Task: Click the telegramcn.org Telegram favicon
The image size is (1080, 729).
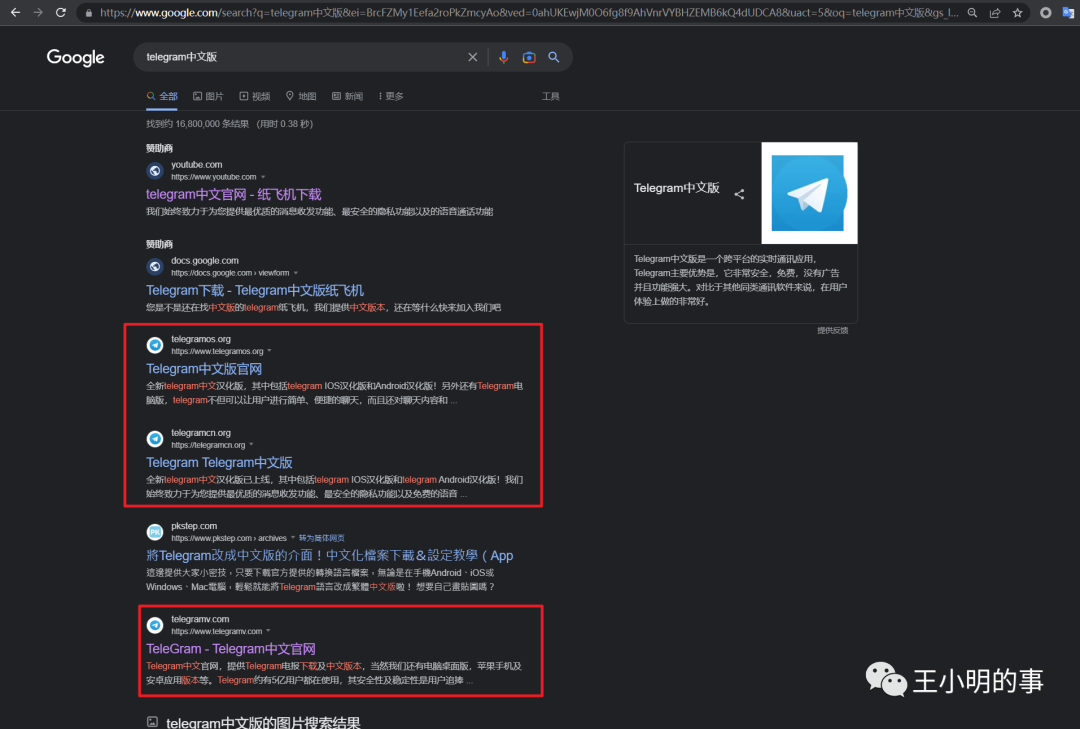Action: click(155, 438)
